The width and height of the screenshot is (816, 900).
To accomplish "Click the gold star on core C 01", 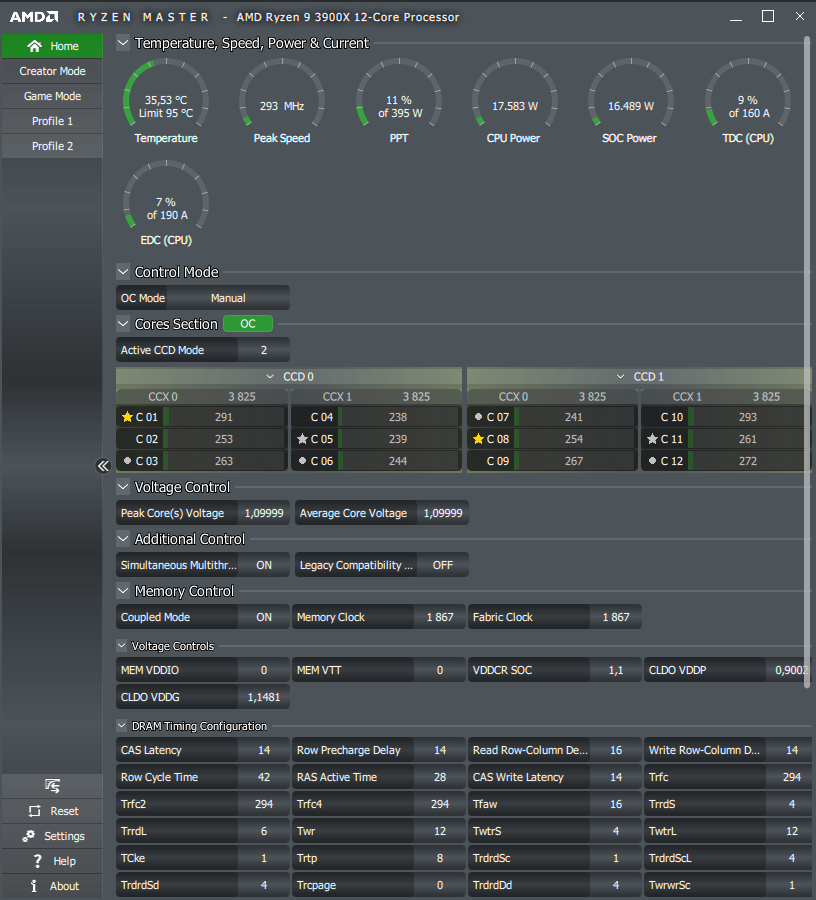I will pyautogui.click(x=127, y=417).
